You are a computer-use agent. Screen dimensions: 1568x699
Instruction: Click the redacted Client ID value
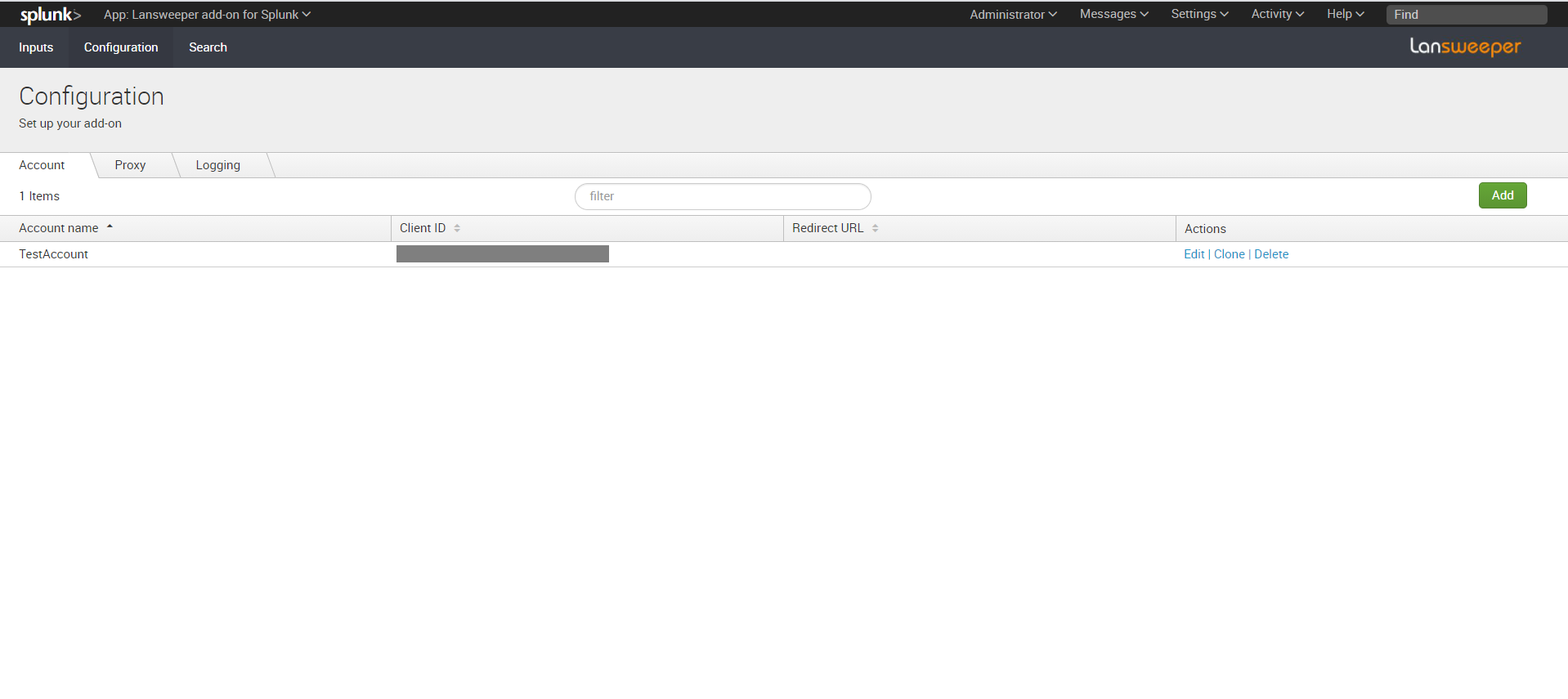(503, 254)
